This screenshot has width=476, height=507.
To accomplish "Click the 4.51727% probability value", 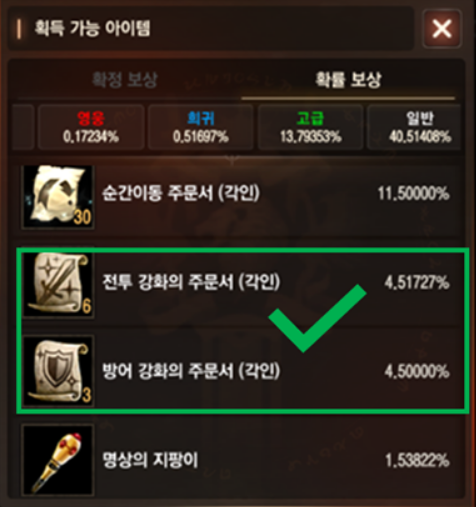I will point(417,283).
